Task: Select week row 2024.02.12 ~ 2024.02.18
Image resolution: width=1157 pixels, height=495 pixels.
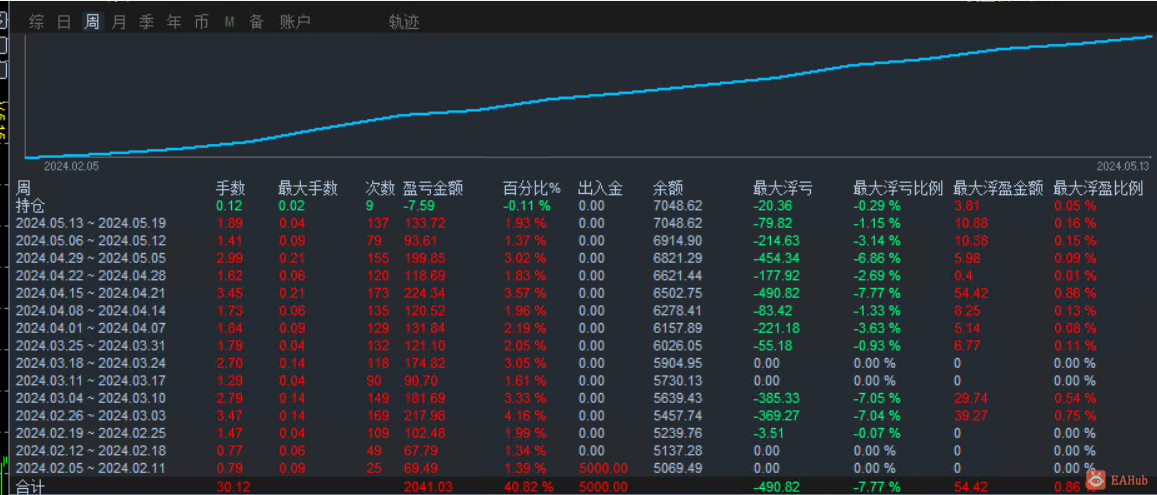Action: tap(578, 451)
